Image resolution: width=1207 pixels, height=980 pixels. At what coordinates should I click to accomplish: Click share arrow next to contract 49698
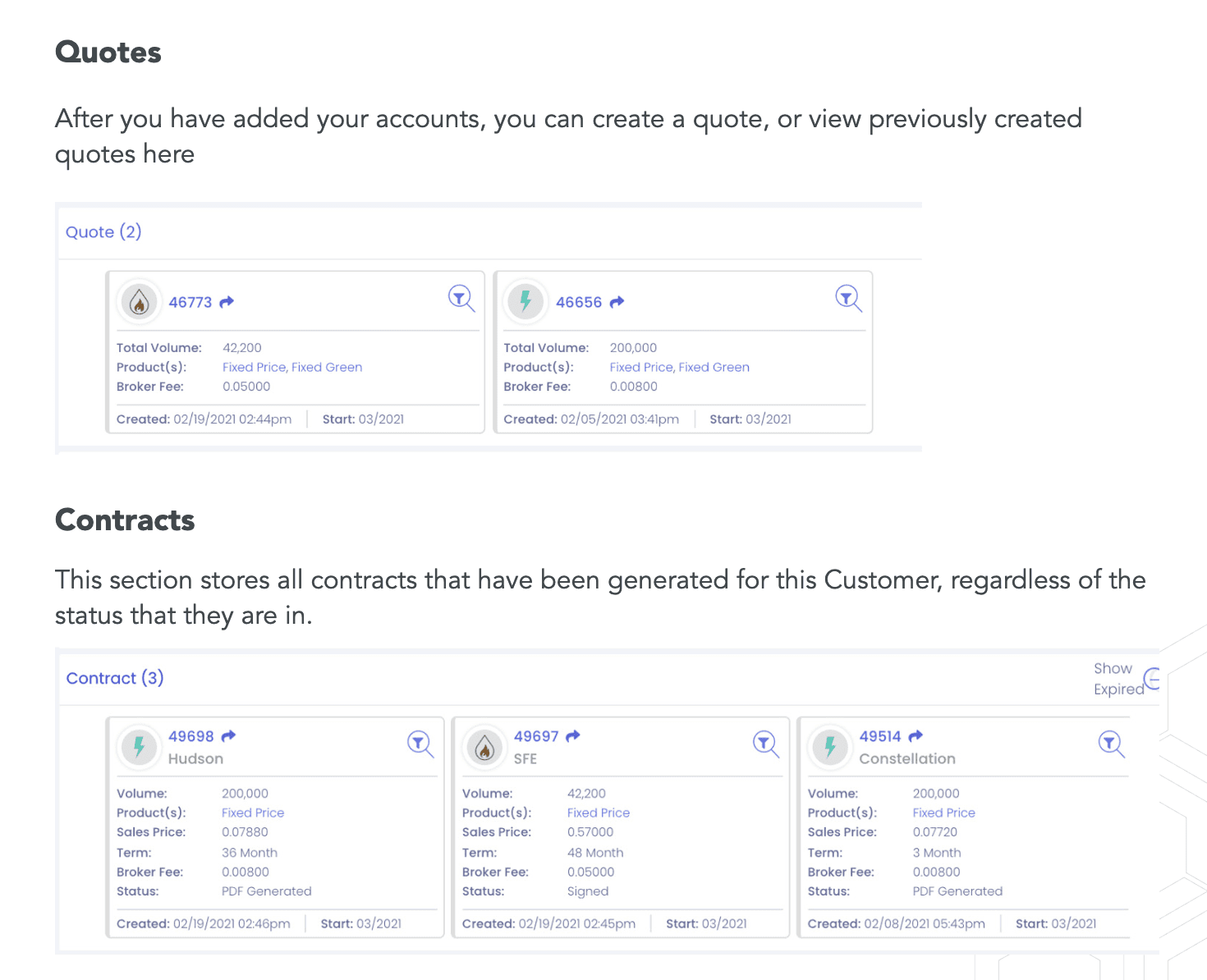tap(228, 736)
